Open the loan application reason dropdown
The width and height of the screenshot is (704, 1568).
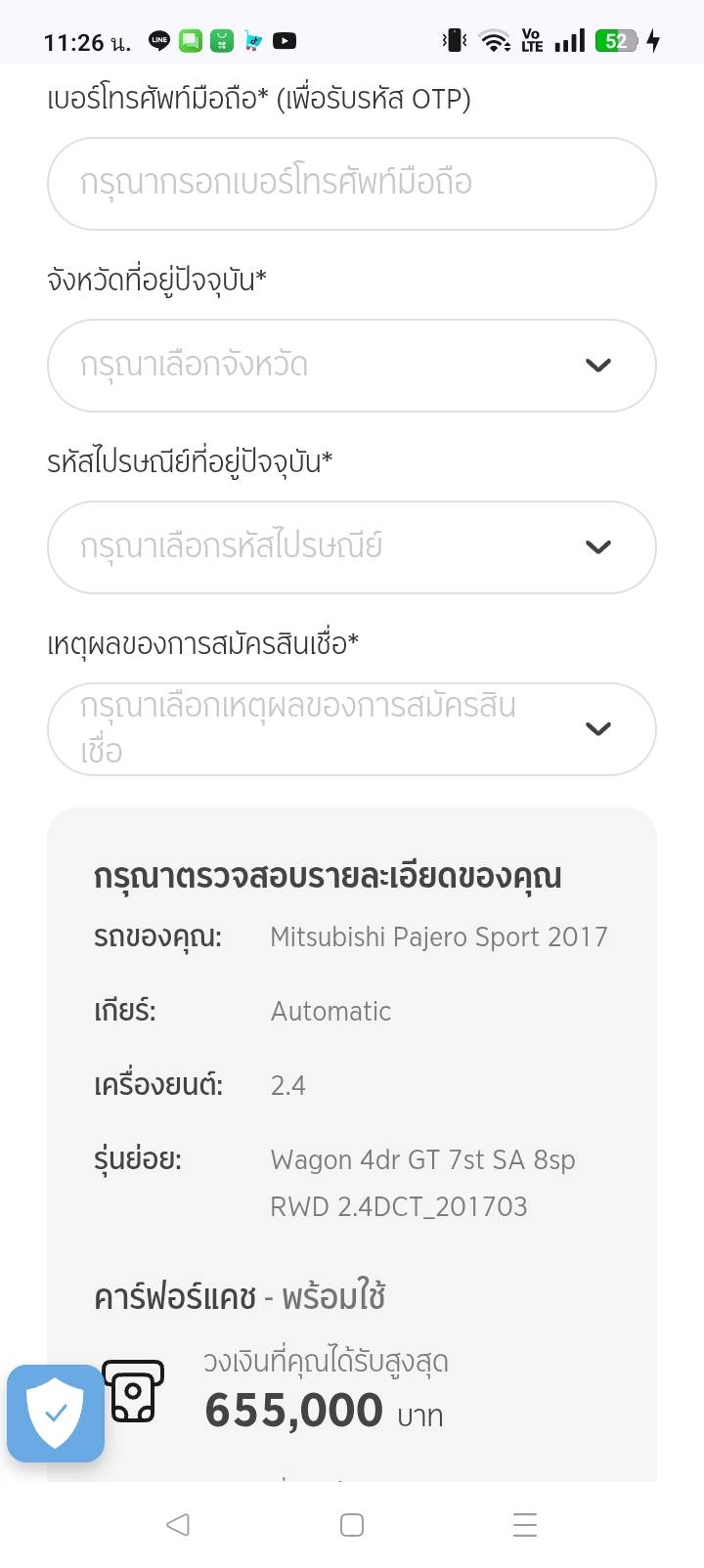click(x=351, y=729)
